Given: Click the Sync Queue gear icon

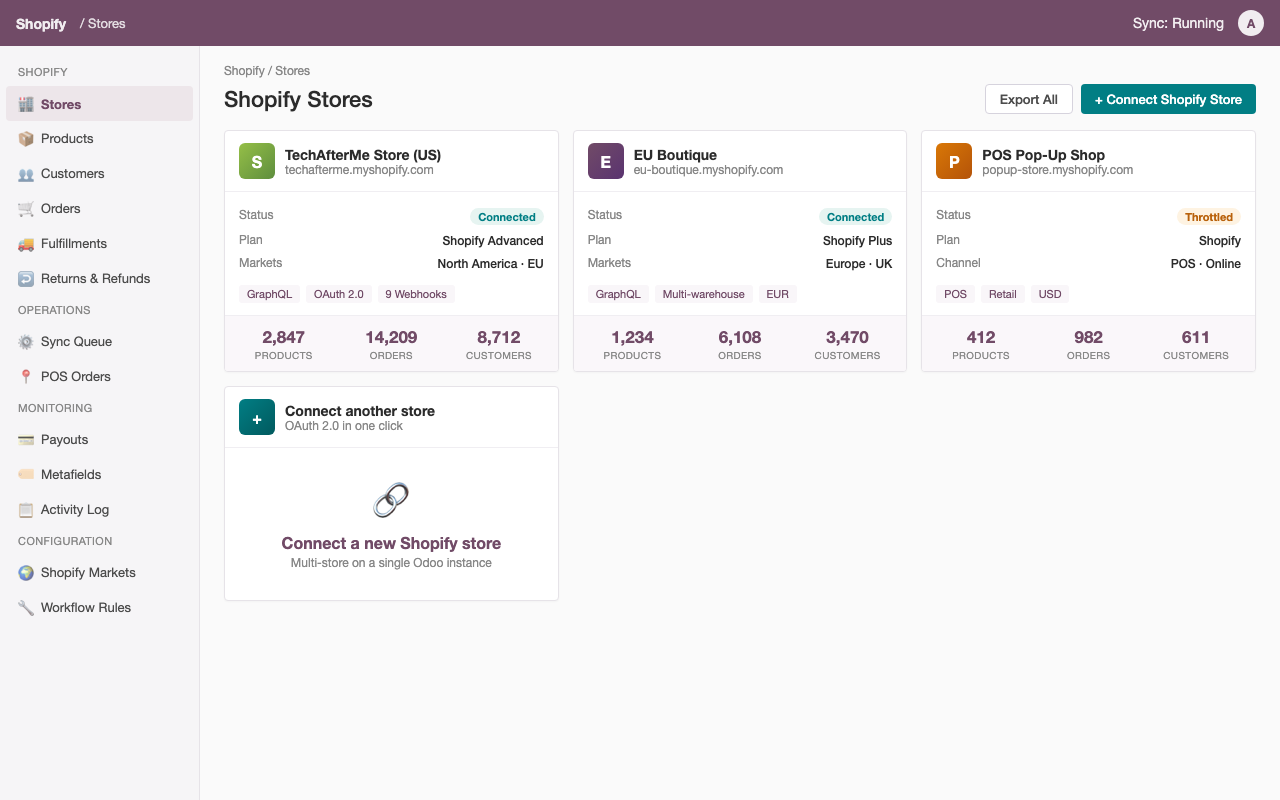Looking at the screenshot, I should click(26, 342).
